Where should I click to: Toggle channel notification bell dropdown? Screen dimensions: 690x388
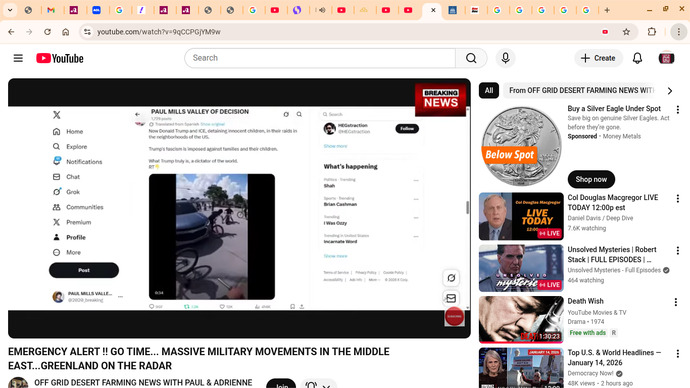[318, 384]
